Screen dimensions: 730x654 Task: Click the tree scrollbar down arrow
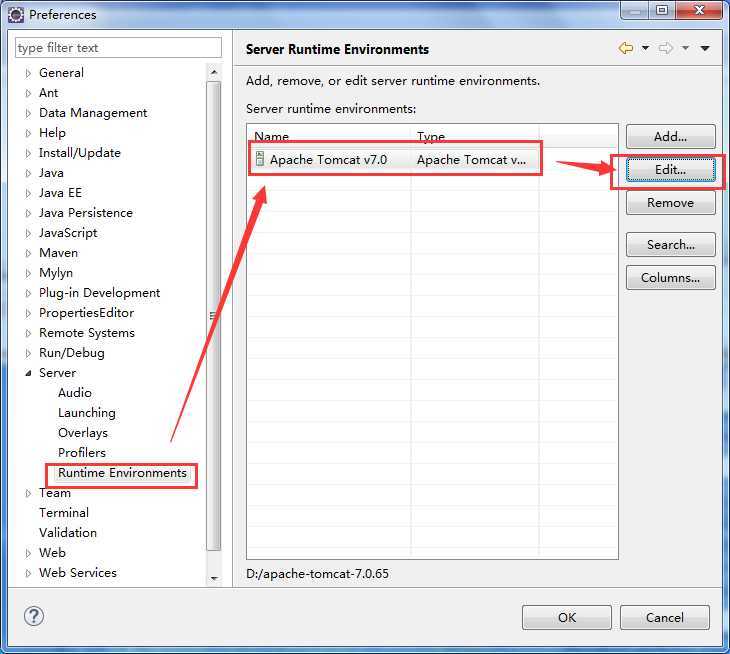pyautogui.click(x=214, y=578)
